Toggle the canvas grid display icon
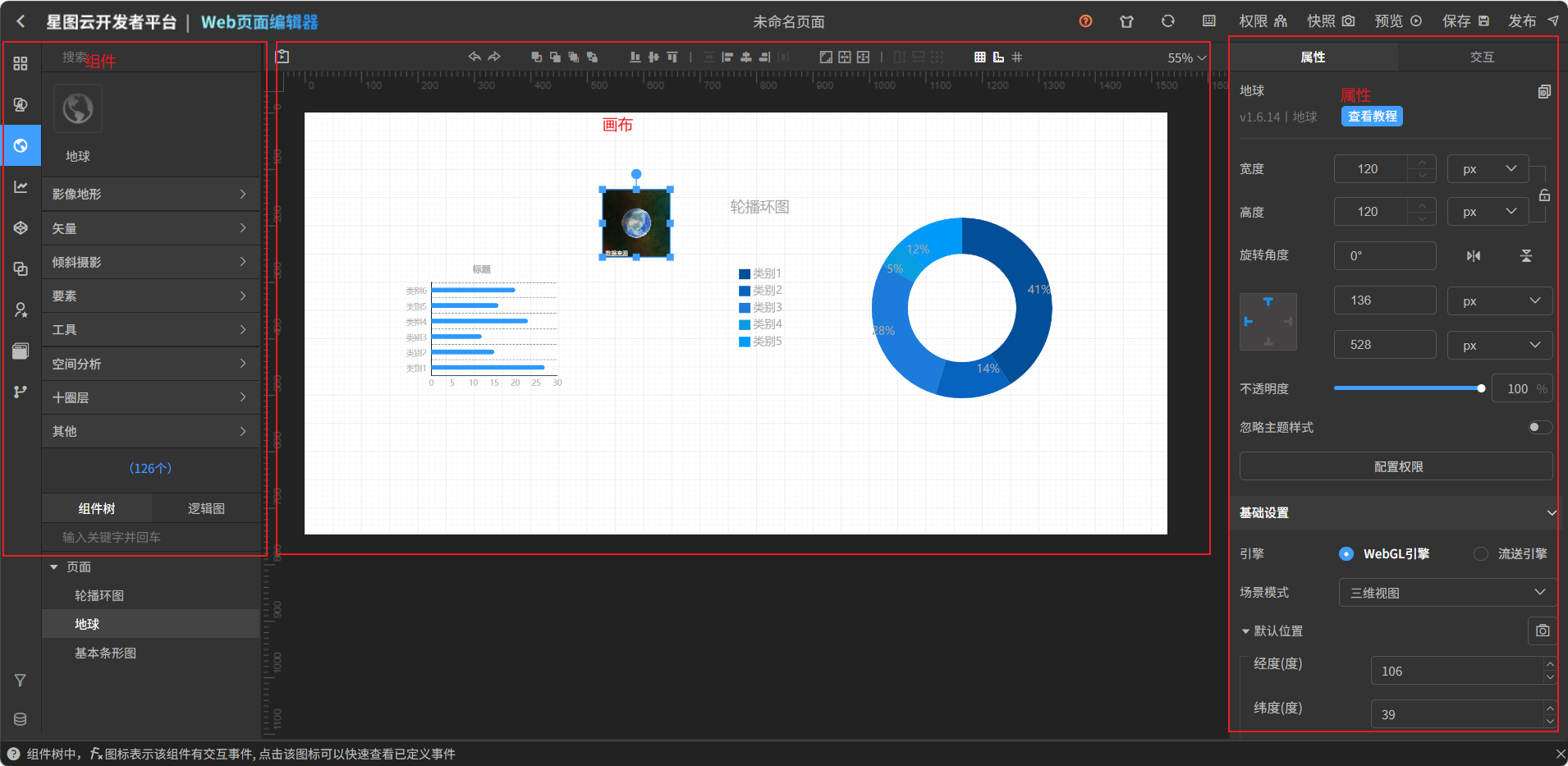The height and width of the screenshot is (766, 1568). (x=979, y=57)
